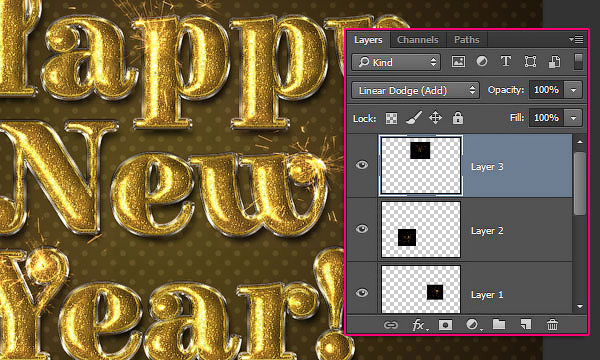600x360 pixels.
Task: Open the Opacity slider dropdown arrow
Action: point(573,90)
